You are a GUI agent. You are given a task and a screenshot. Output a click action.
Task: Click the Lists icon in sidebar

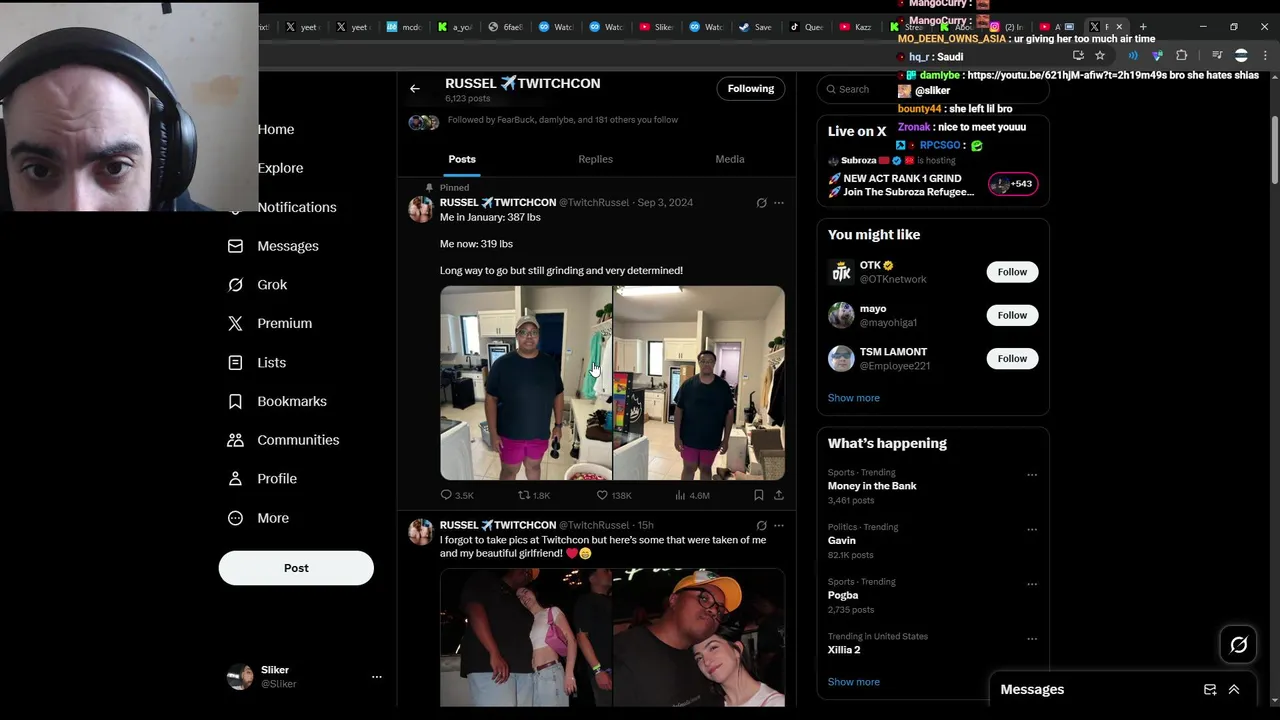point(235,363)
